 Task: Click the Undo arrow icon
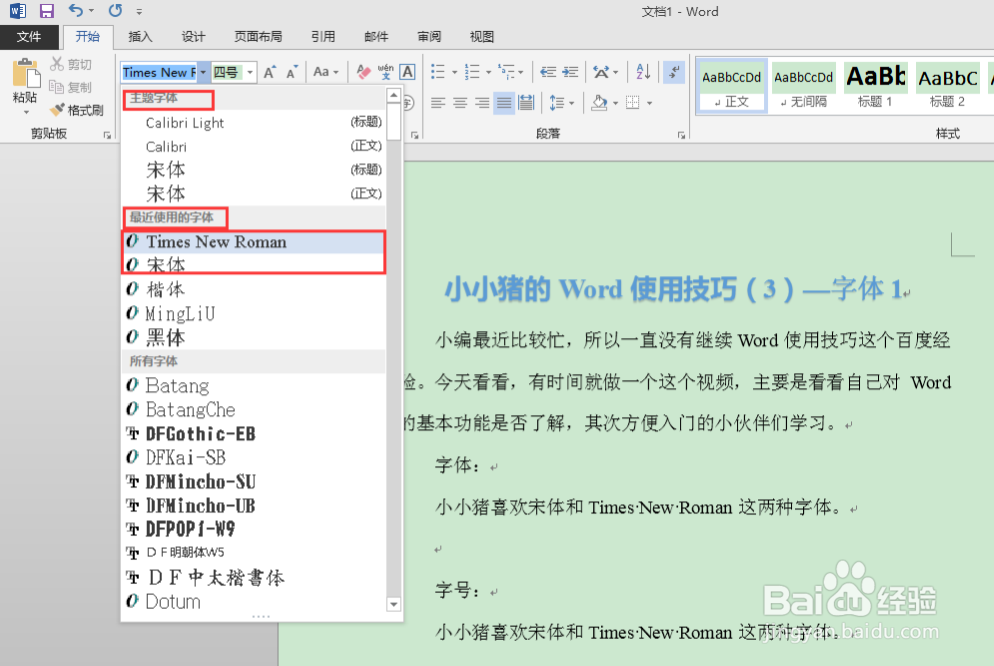pyautogui.click(x=75, y=10)
